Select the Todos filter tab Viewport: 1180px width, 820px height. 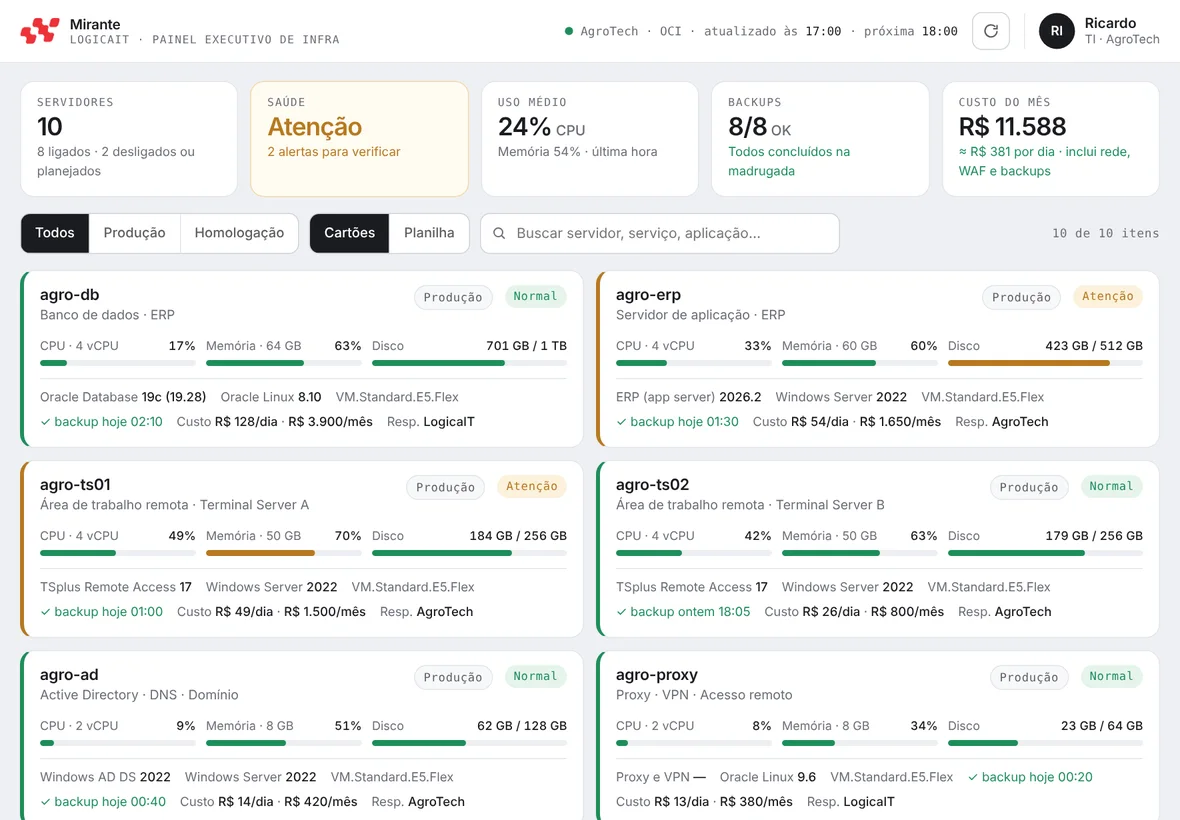pos(55,233)
